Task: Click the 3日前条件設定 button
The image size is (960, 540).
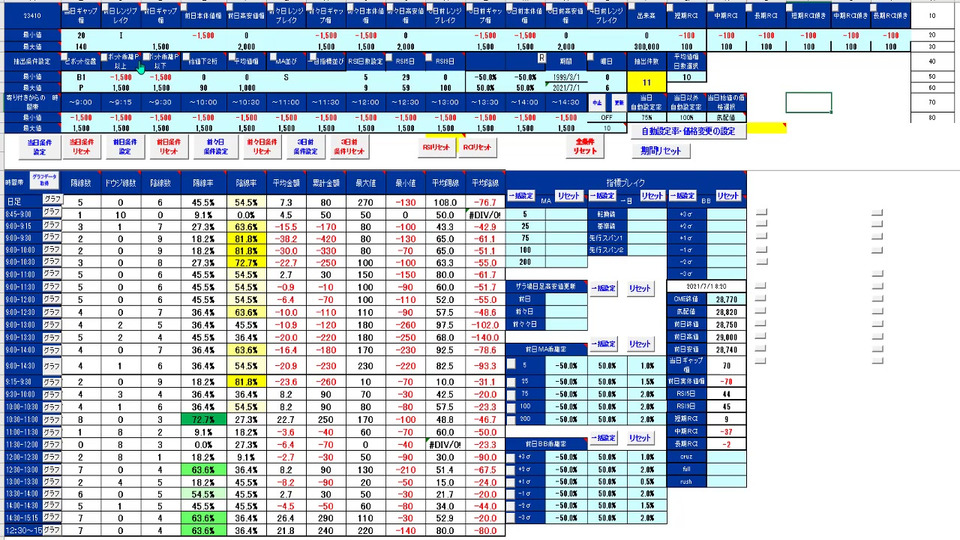Action: click(x=305, y=147)
